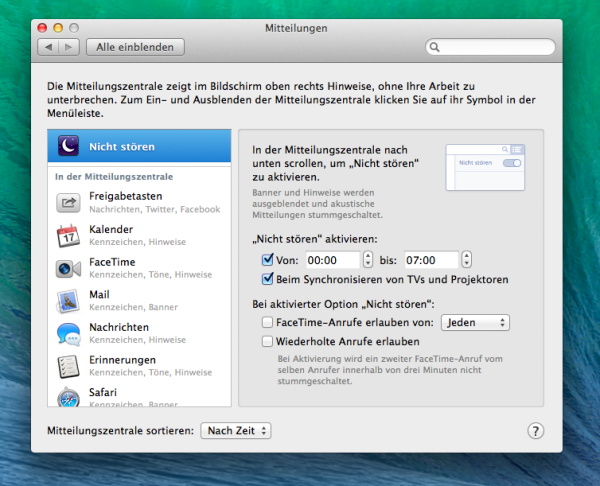Enable FaceTime-Anrufe erlauben von checkbox
The width and height of the screenshot is (600, 486).
tap(267, 322)
